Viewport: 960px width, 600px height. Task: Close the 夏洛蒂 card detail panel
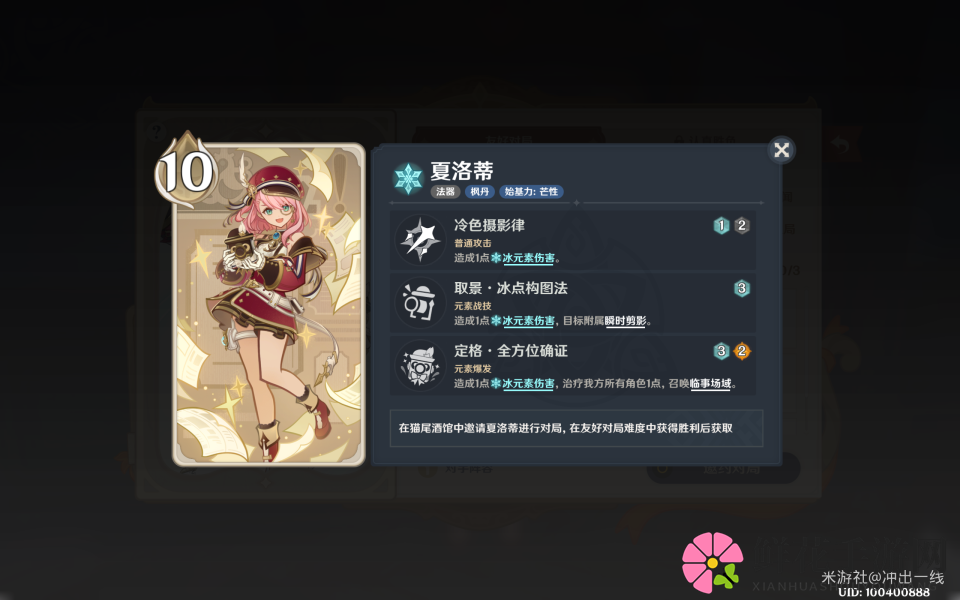click(x=781, y=149)
